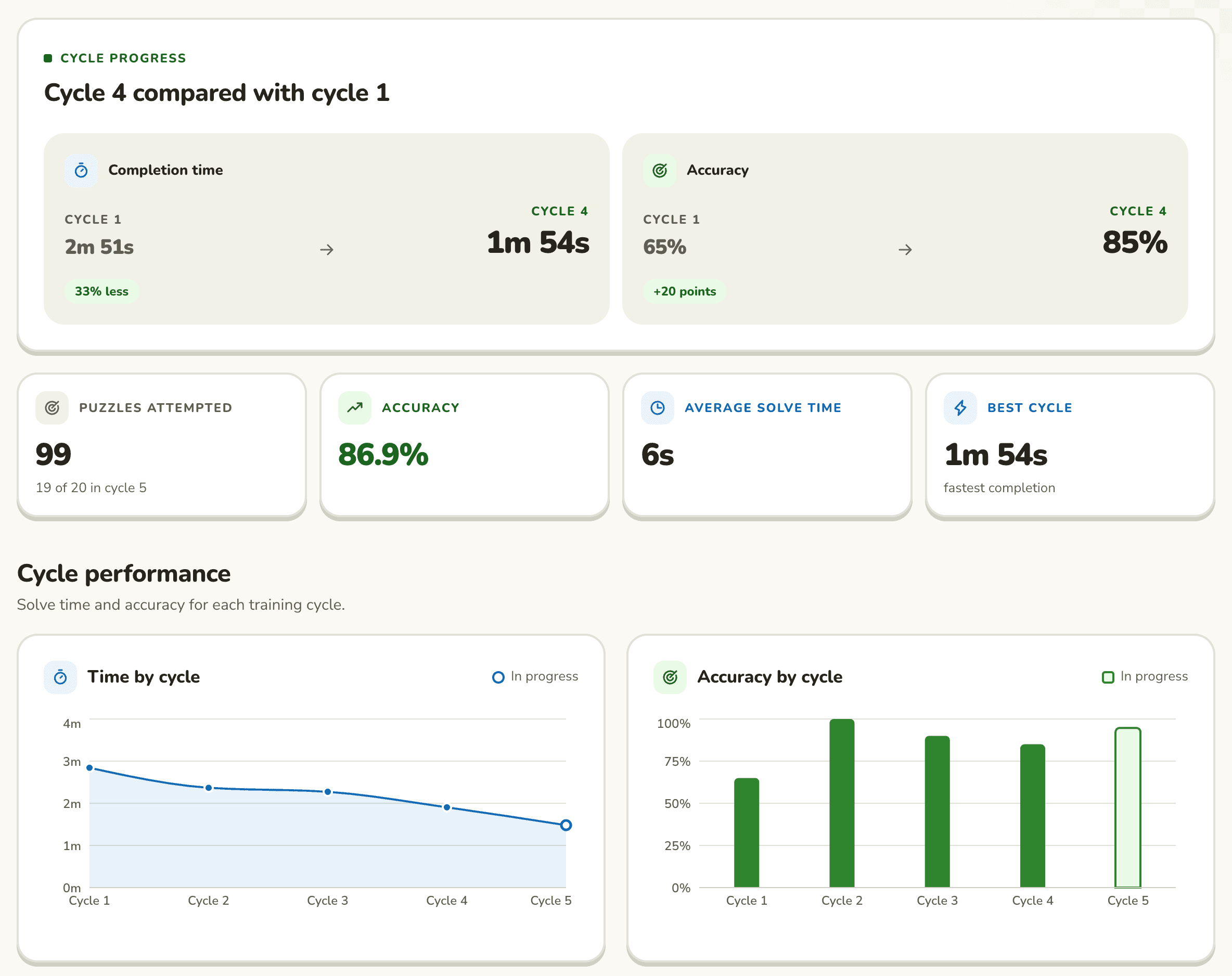Click the outlined Cycle 5 in-progress accuracy bar
Screen dimensions: 1232x976
point(1128,807)
